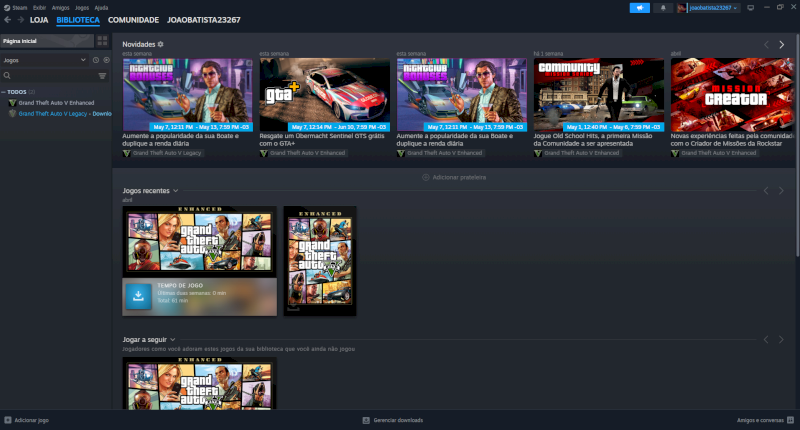Go to the LOJA tab
The image size is (800, 430).
39,20
